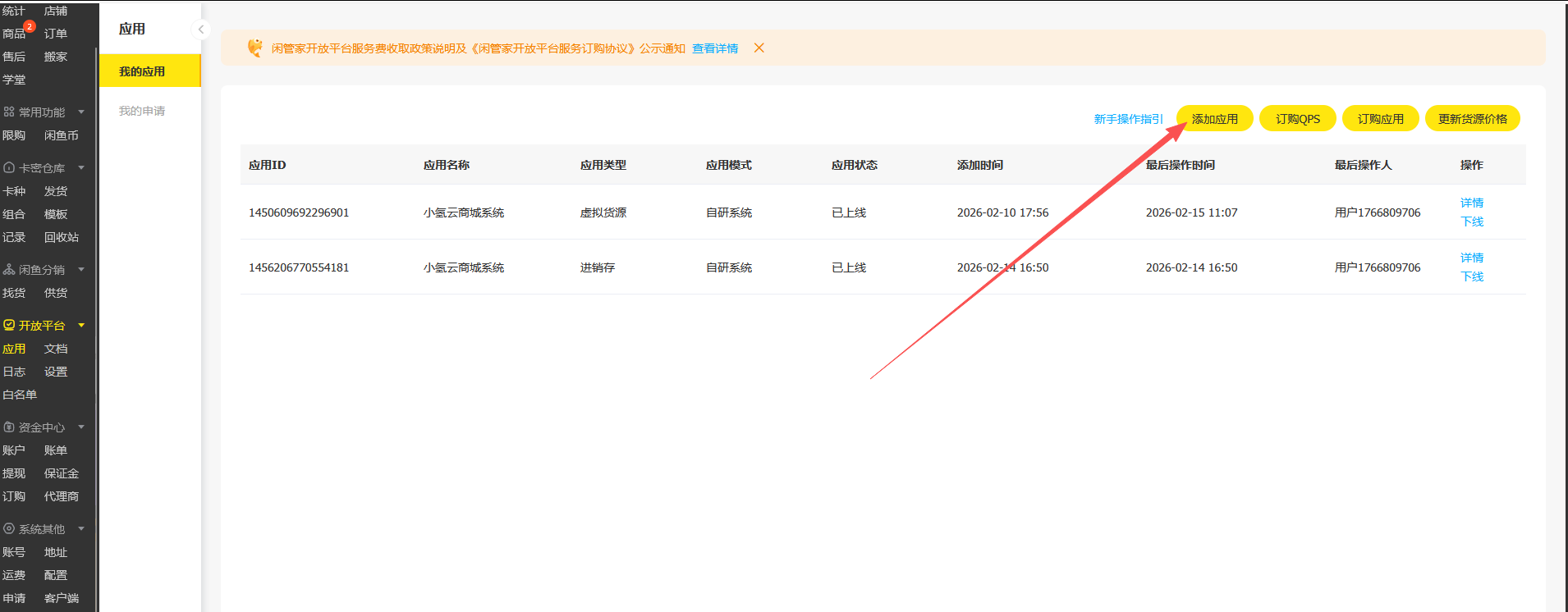The height and width of the screenshot is (612, 1568).
Task: Click the 开放平台 section icon
Action: [9, 325]
